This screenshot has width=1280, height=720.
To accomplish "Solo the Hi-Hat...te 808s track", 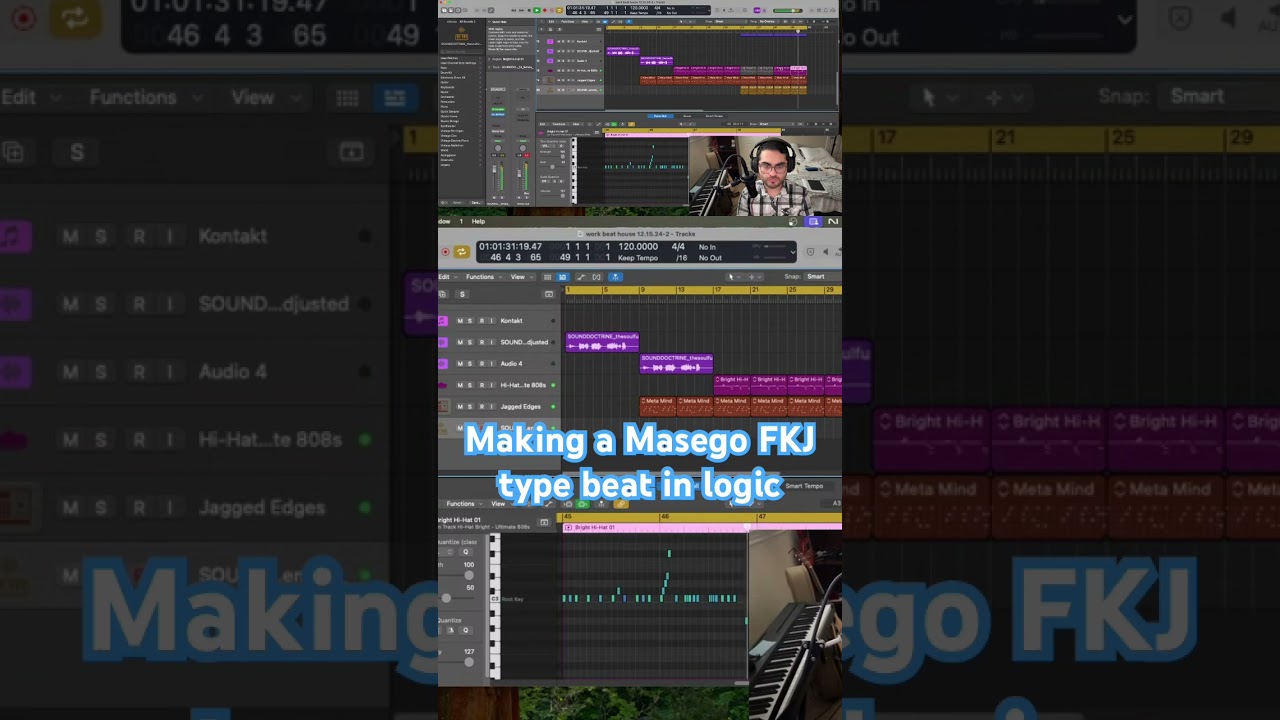I will (470, 385).
